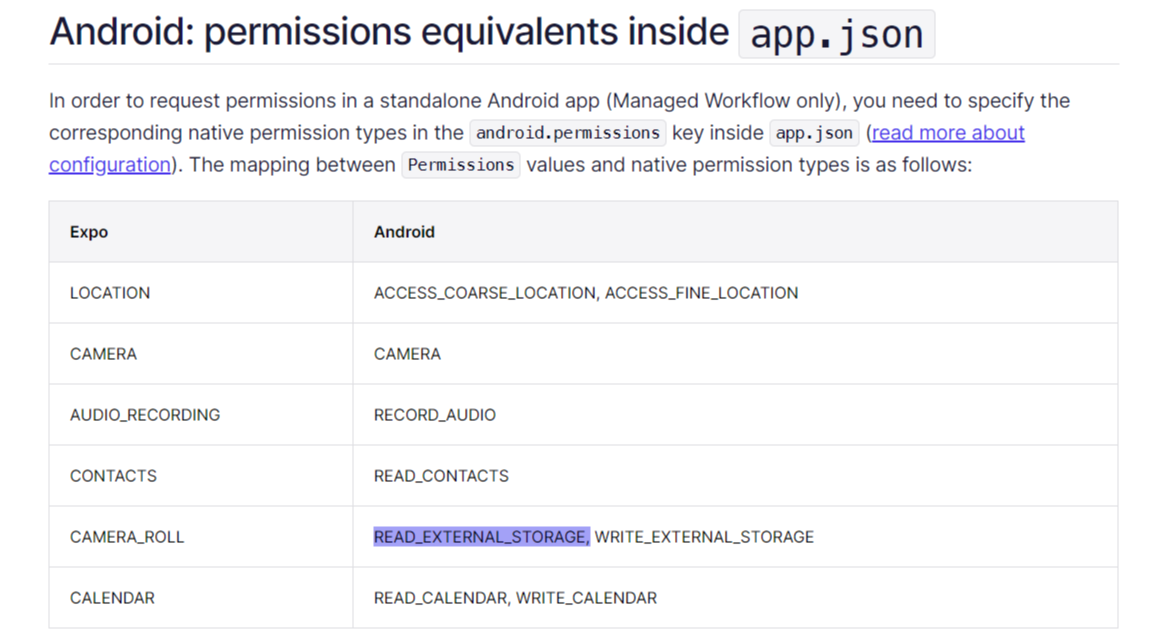Click the 'Expo' column header
Image resolution: width=1152 pixels, height=633 pixels.
click(201, 232)
